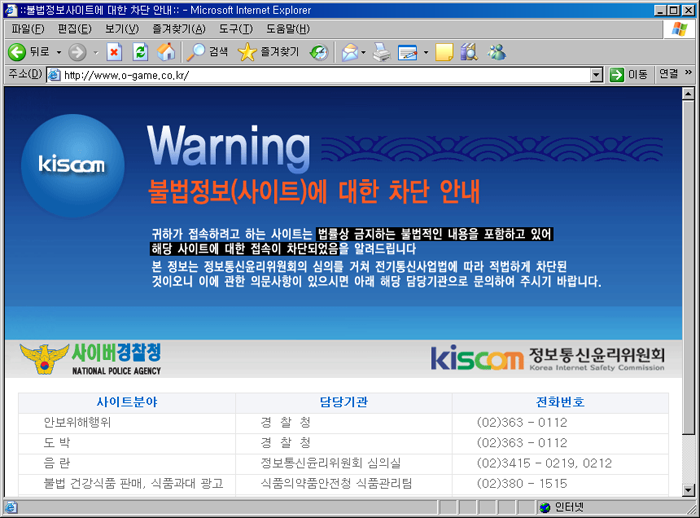Viewport: 700px width, 518px height.
Task: Open the history clock icon
Action: click(x=319, y=52)
